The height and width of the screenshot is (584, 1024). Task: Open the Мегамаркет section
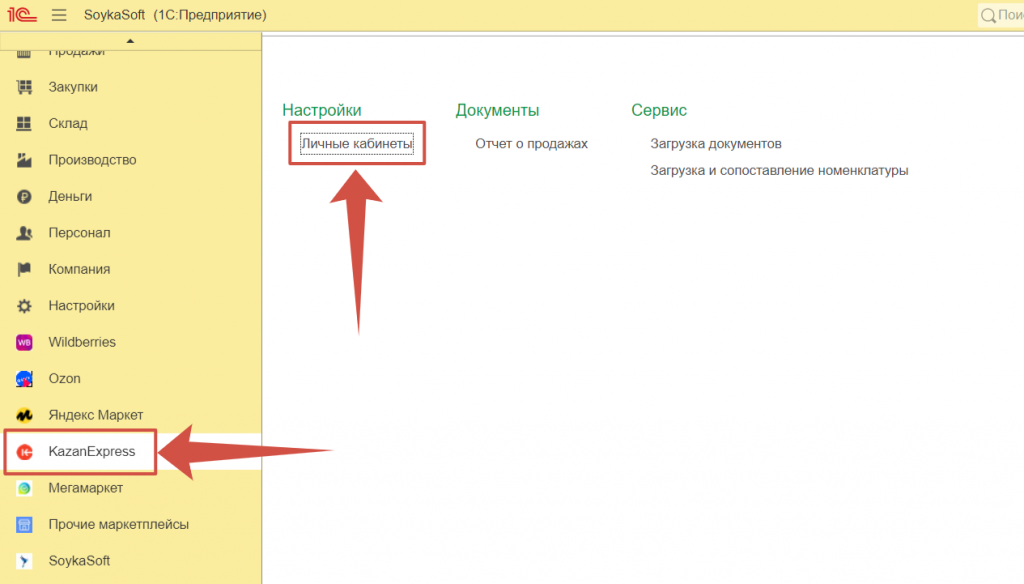click(x=85, y=488)
